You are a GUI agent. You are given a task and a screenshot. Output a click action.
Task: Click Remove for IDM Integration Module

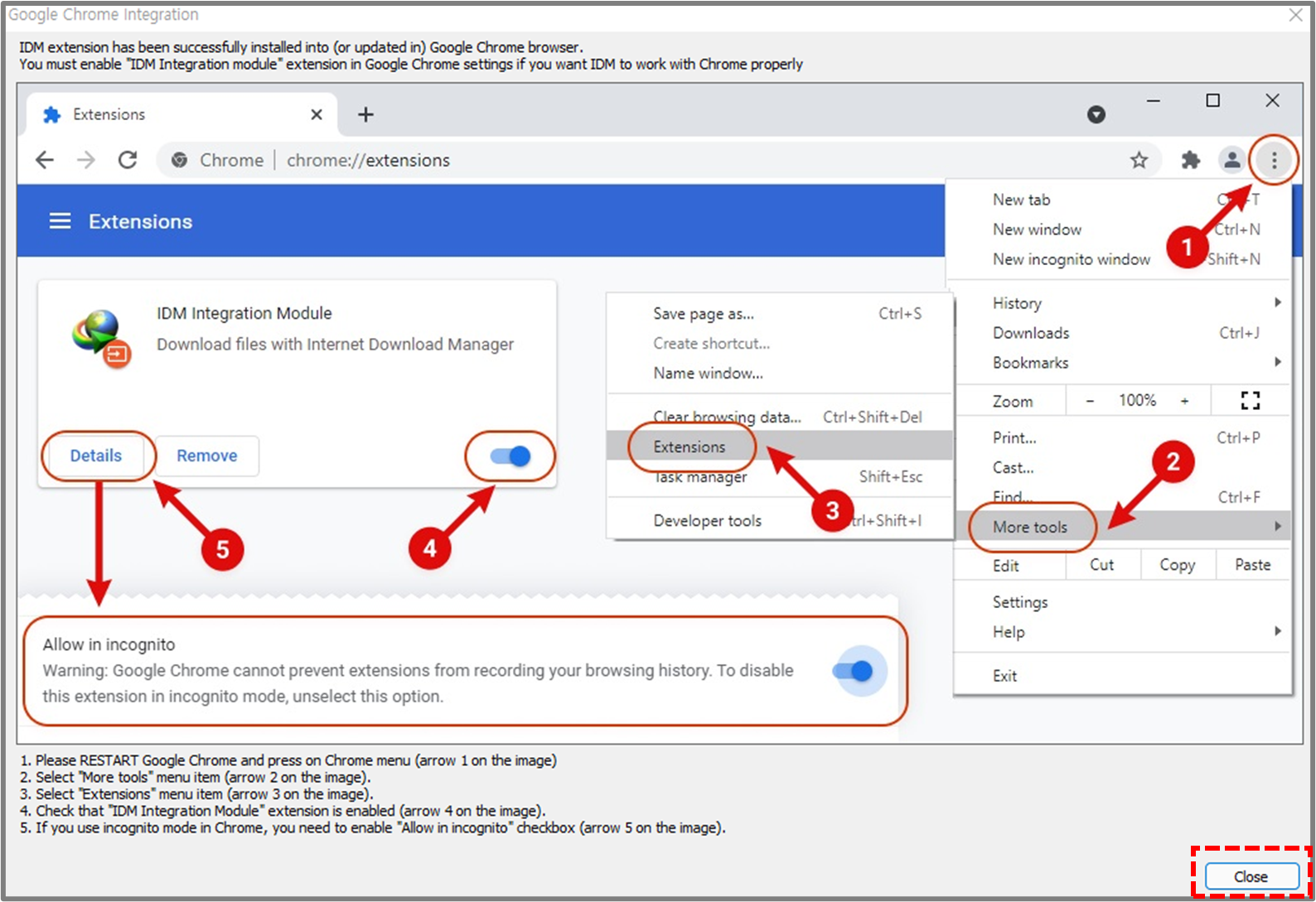coord(207,456)
